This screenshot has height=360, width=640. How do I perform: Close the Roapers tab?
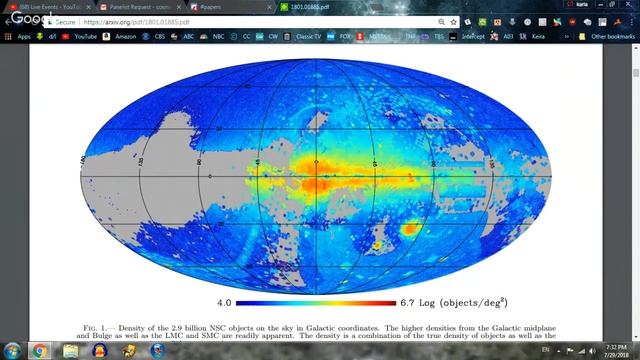pos(269,7)
